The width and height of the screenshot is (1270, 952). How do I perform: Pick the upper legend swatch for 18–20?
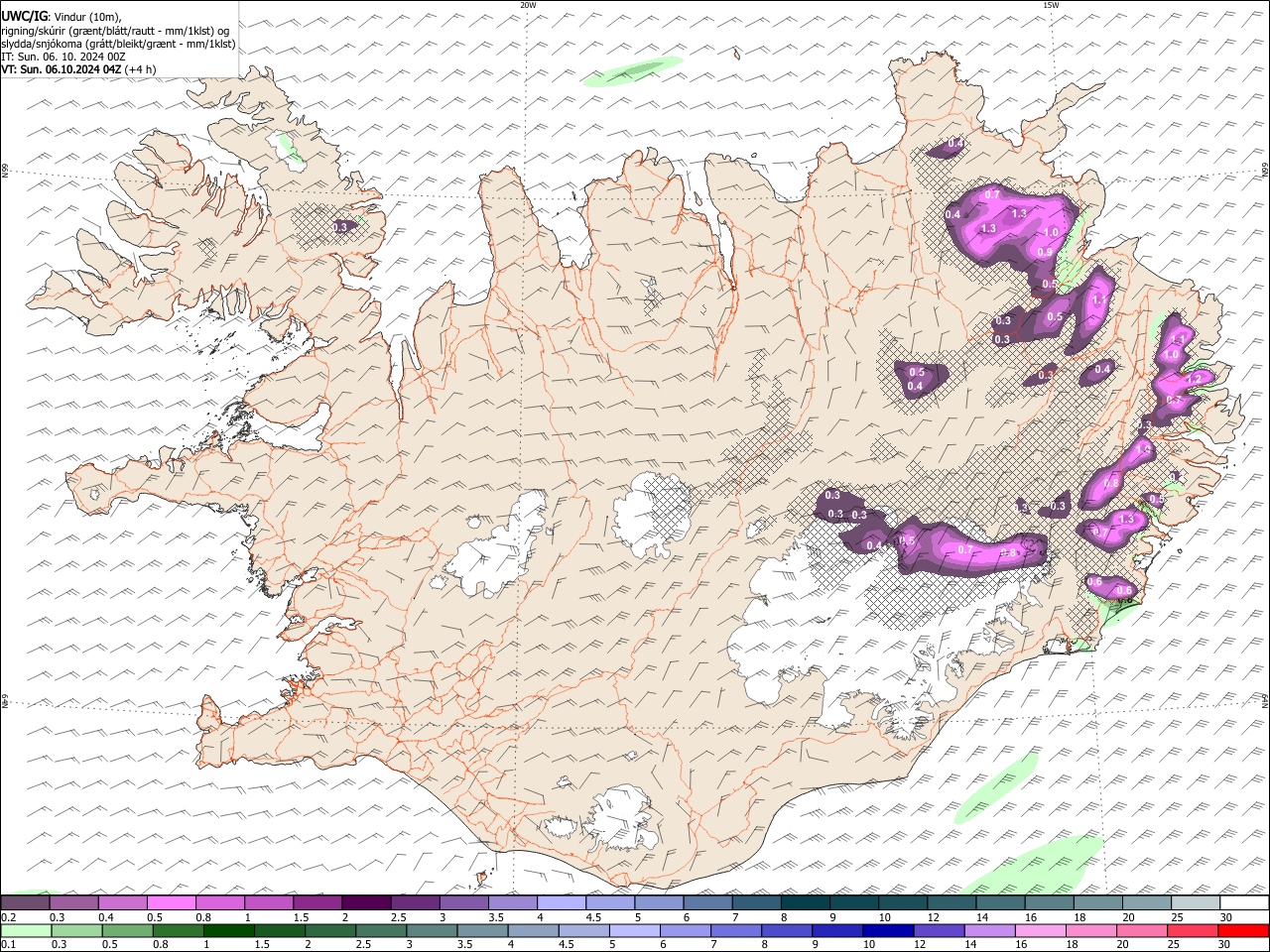[1099, 902]
